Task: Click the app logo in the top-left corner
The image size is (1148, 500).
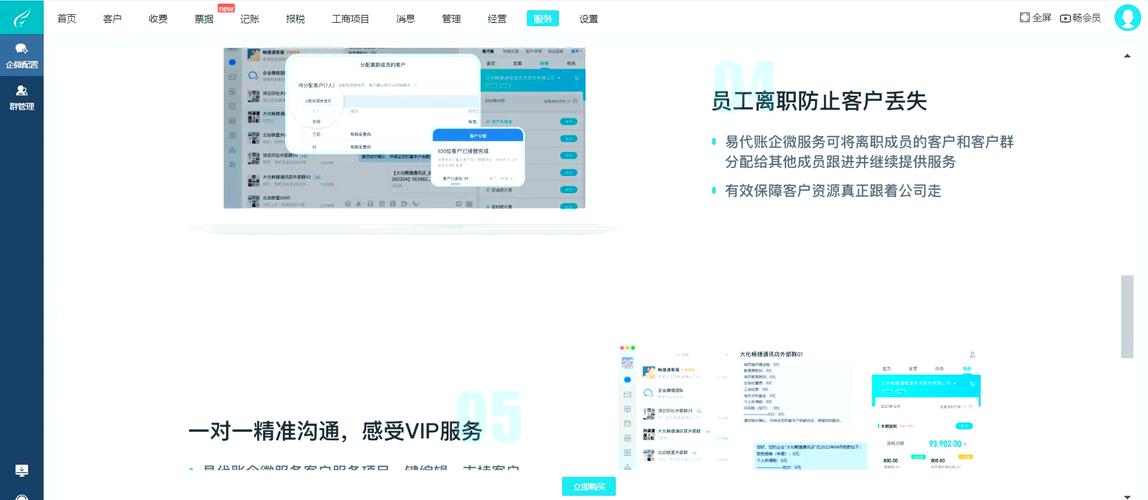Action: (21, 17)
